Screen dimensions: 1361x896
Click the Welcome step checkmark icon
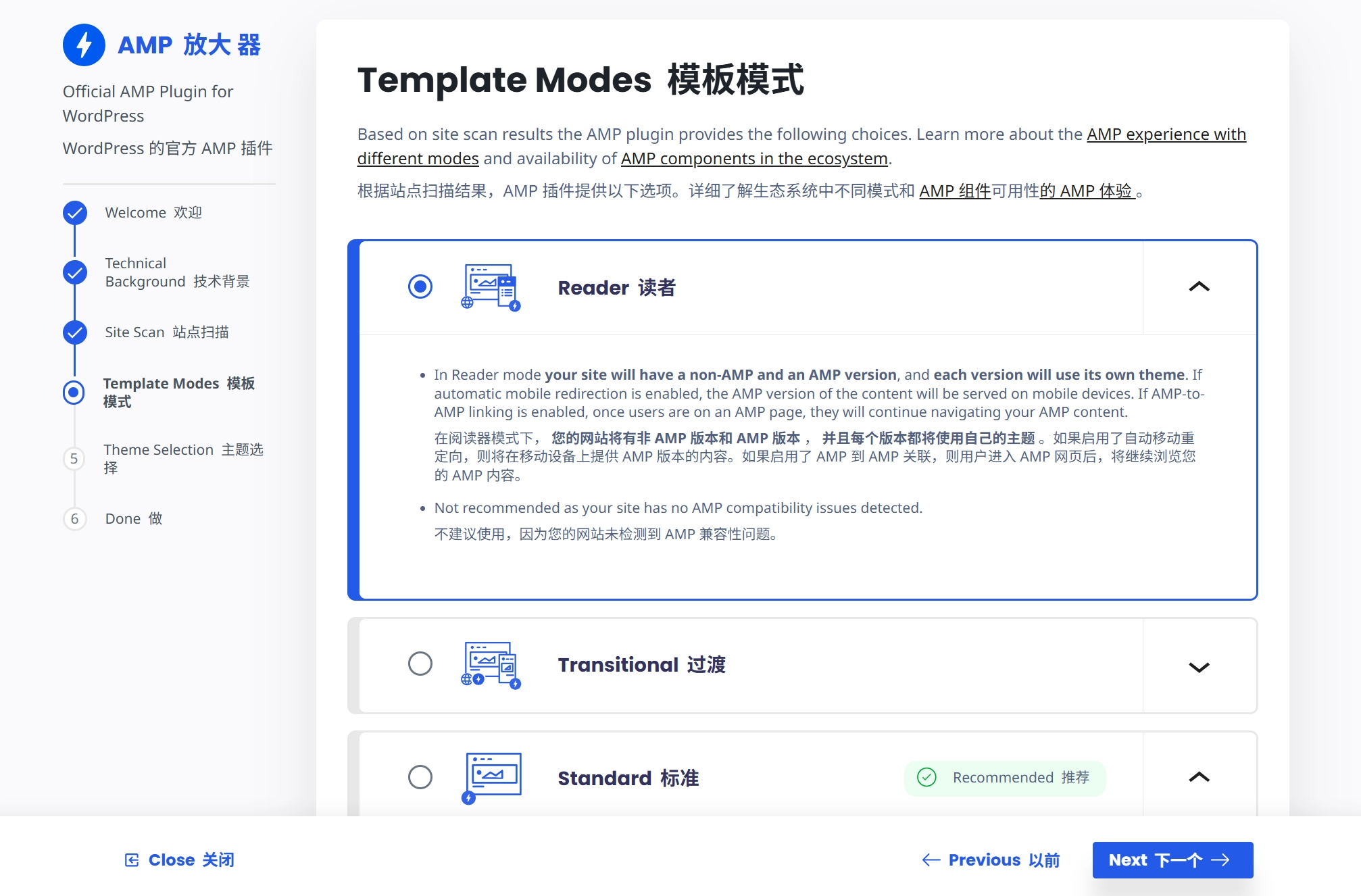[74, 213]
